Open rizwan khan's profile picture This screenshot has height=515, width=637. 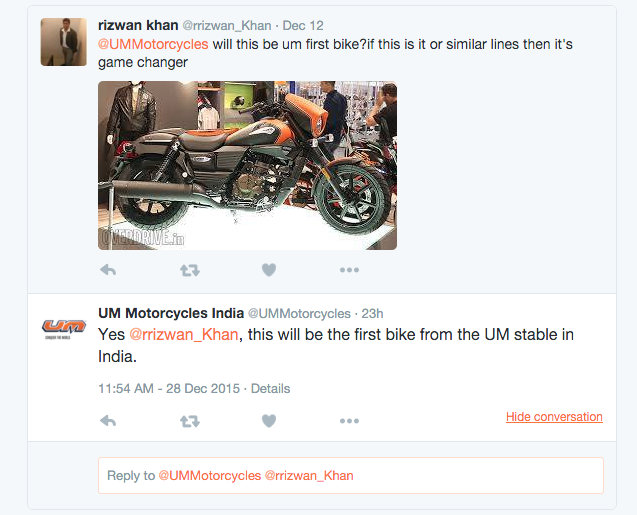(x=63, y=42)
